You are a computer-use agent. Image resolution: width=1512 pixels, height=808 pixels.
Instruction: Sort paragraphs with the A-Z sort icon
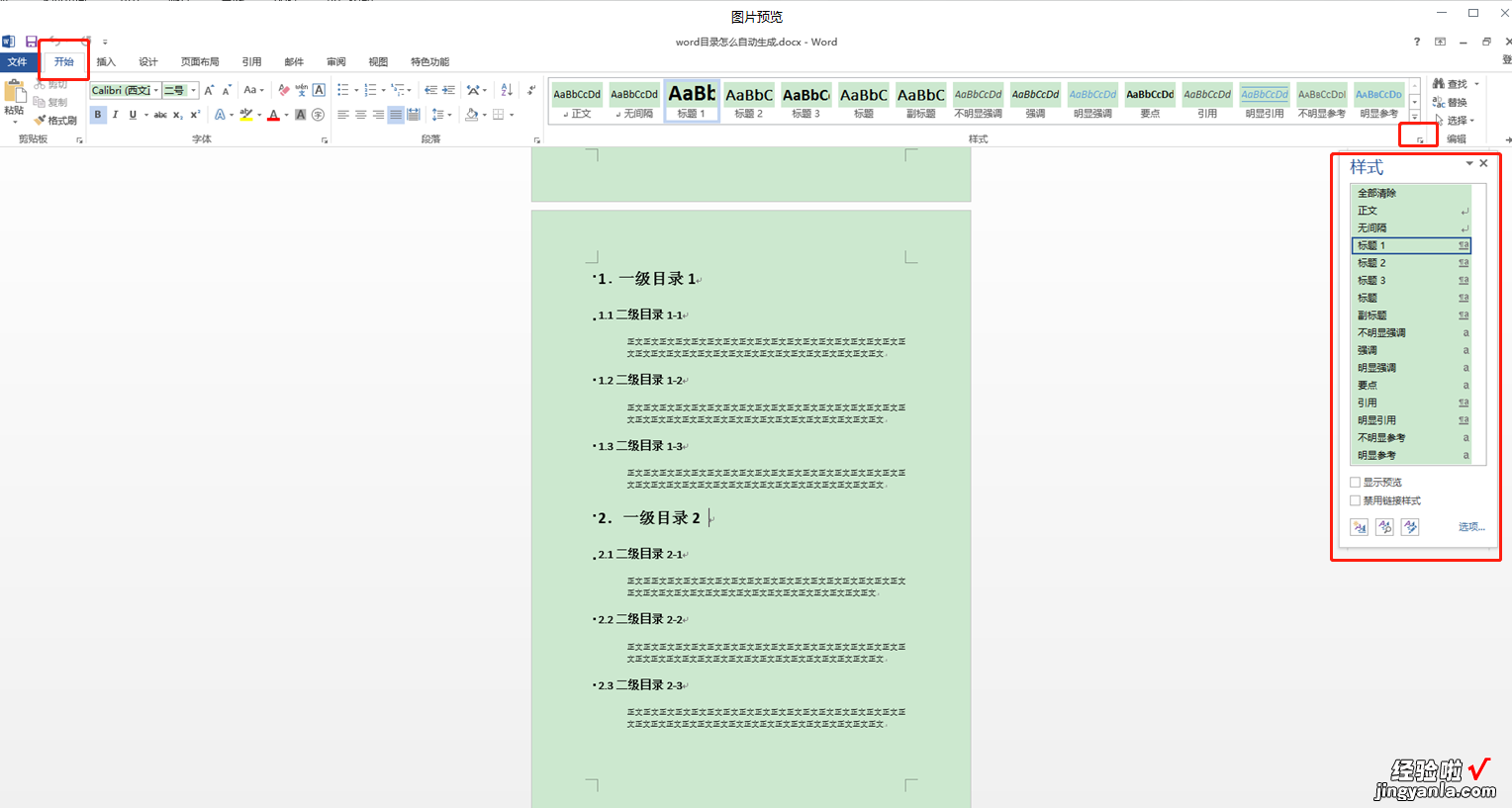pos(507,90)
